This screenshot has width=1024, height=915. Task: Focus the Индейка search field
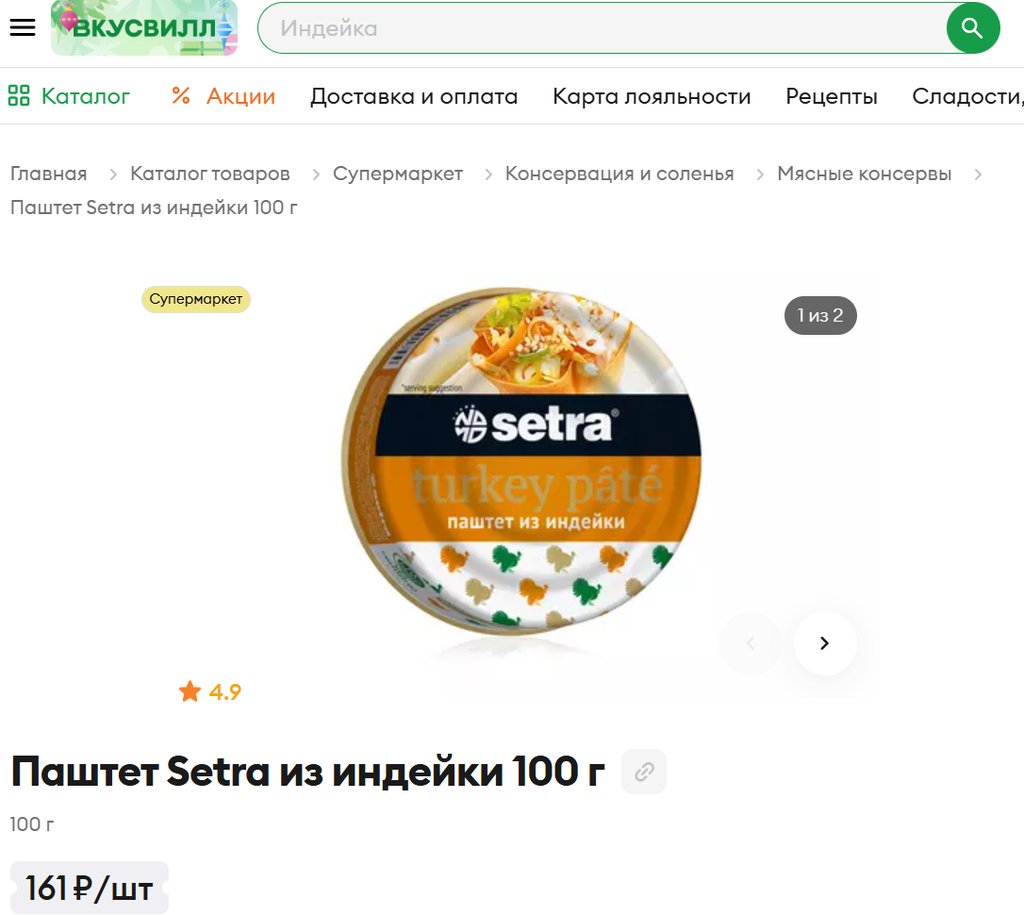[601, 28]
